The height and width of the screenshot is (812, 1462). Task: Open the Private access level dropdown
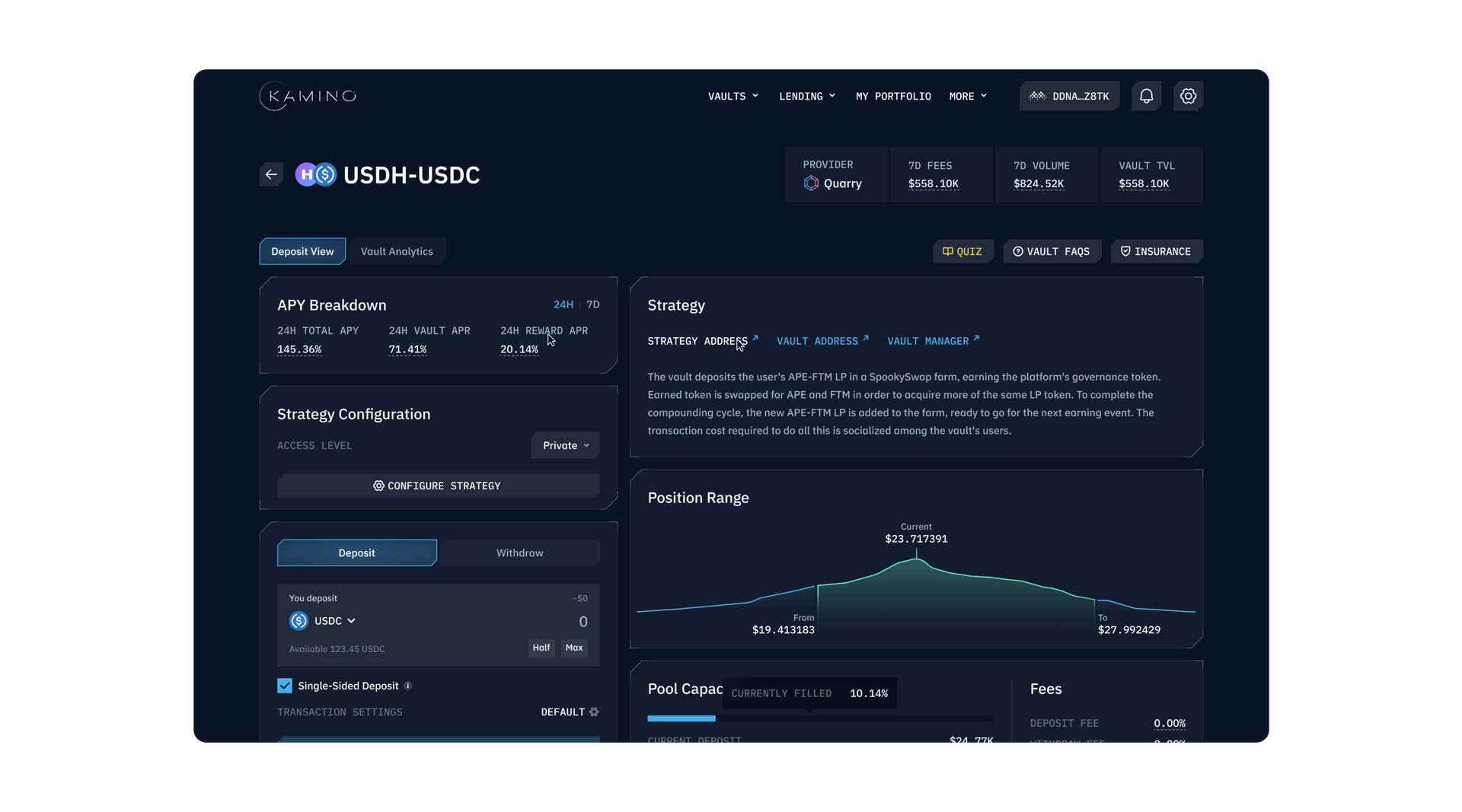[565, 445]
